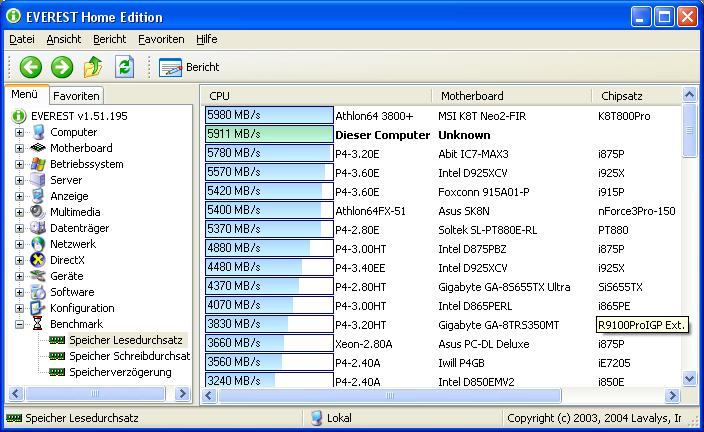Click the Netzwerk globe icon
This screenshot has width=704, height=432.
(x=38, y=244)
